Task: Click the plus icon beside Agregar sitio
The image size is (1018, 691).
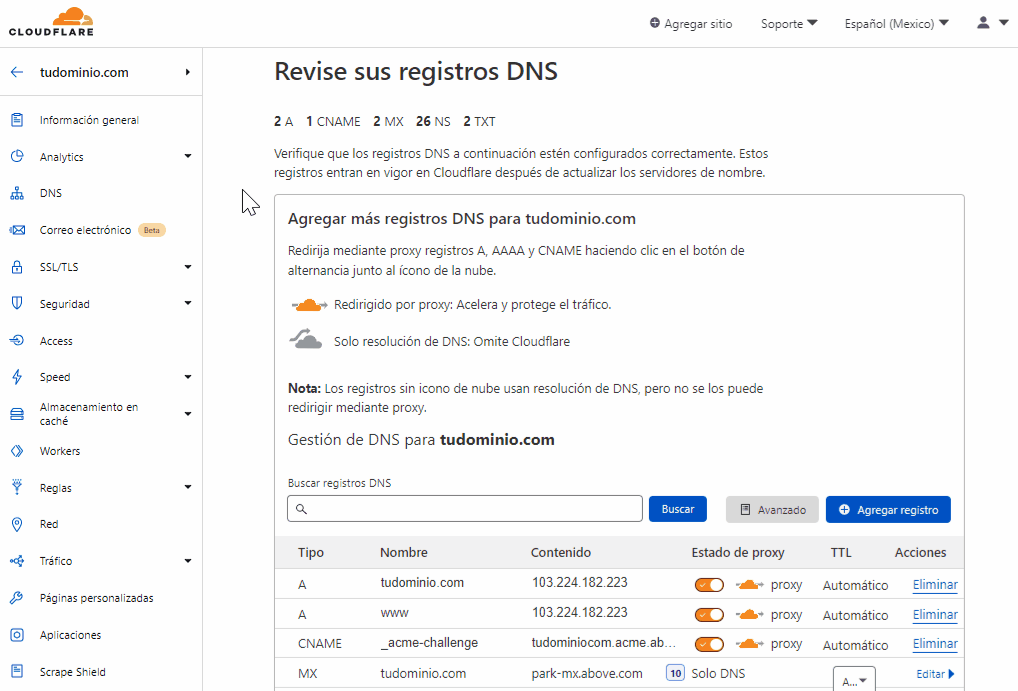Action: tap(654, 23)
